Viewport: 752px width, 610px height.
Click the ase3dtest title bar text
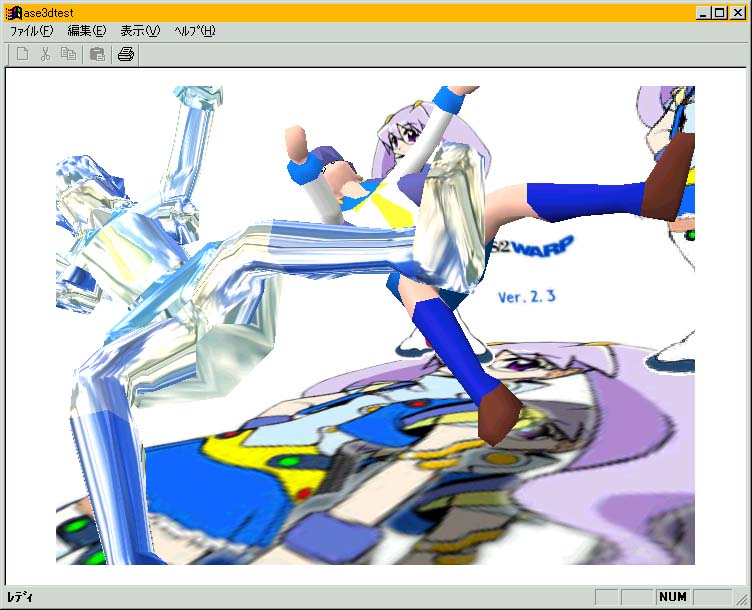pos(48,13)
